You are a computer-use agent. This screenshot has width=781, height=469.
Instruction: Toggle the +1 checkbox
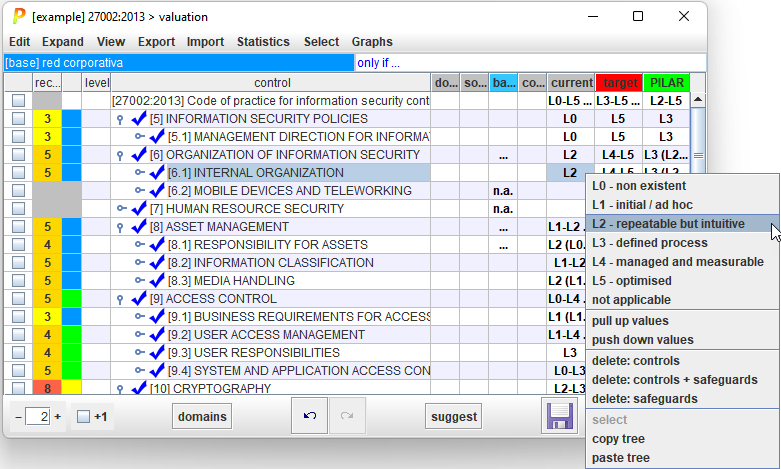(83, 416)
